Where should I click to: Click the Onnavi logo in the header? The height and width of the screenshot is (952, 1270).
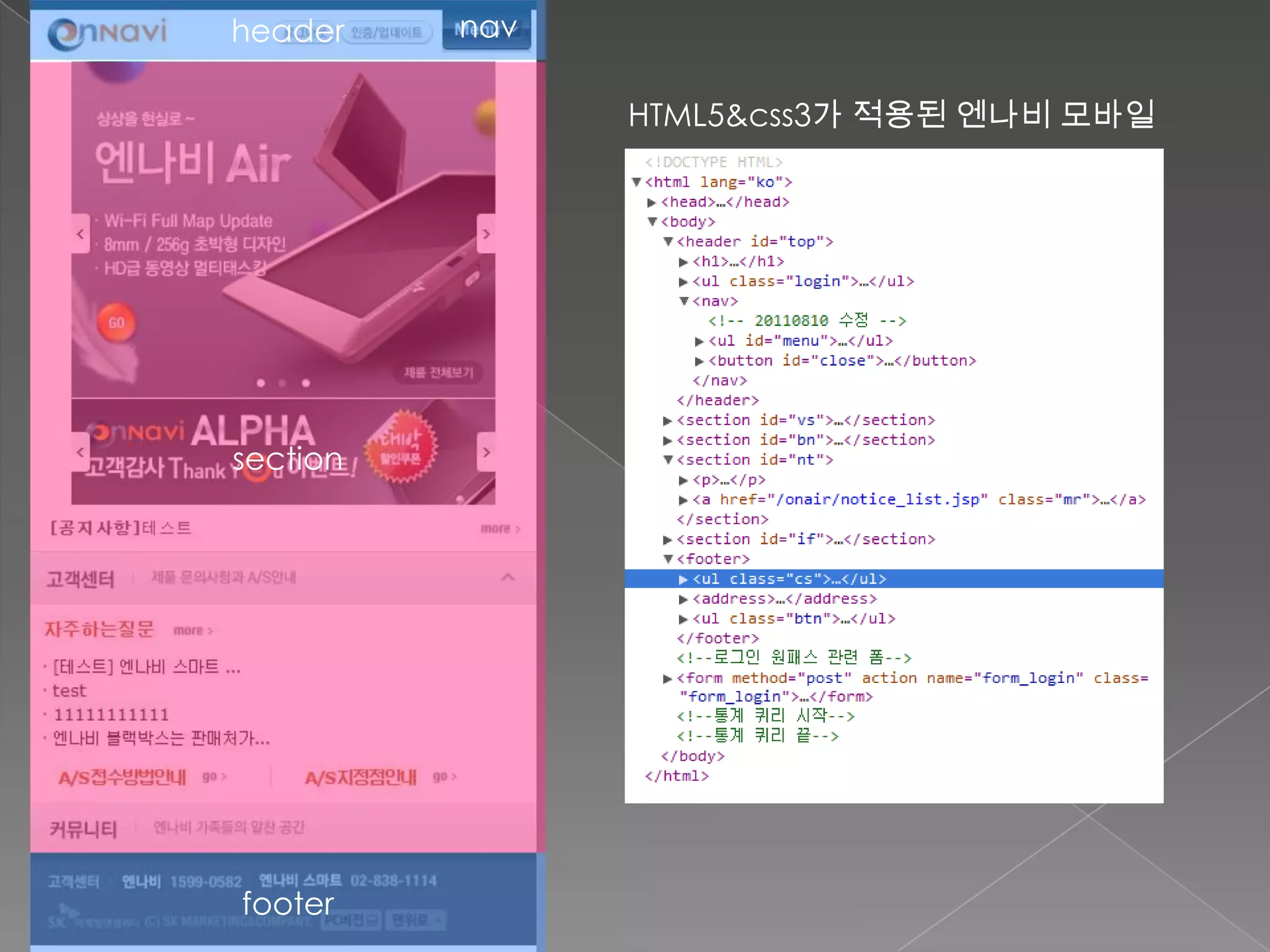[107, 33]
